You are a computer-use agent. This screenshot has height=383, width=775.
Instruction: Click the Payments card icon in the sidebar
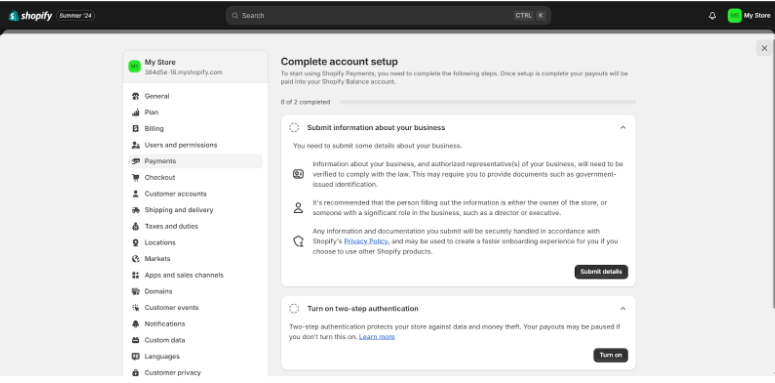(135, 161)
